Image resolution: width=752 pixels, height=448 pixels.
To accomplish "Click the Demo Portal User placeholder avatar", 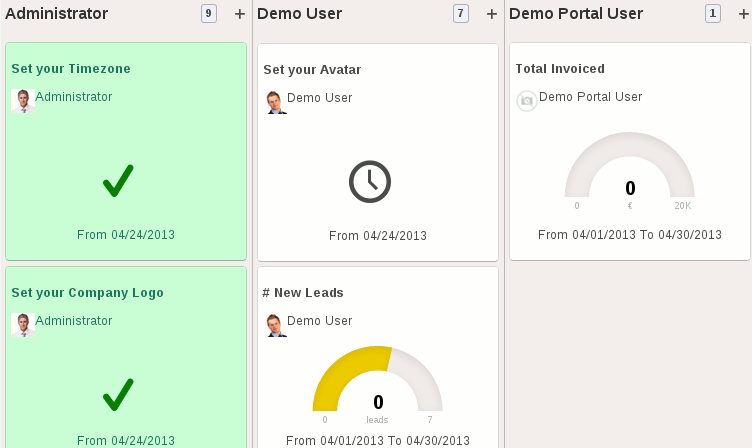I will pos(526,101).
